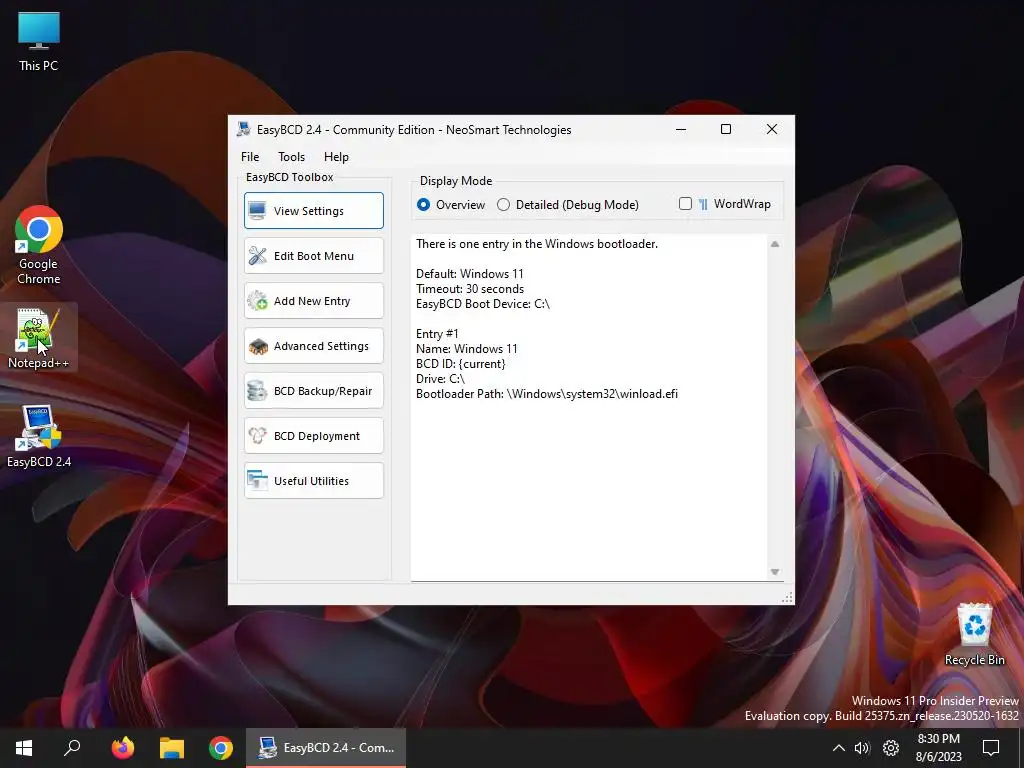This screenshot has width=1024, height=768.
Task: Click the 'Default: Windows 11' line
Action: click(x=470, y=274)
